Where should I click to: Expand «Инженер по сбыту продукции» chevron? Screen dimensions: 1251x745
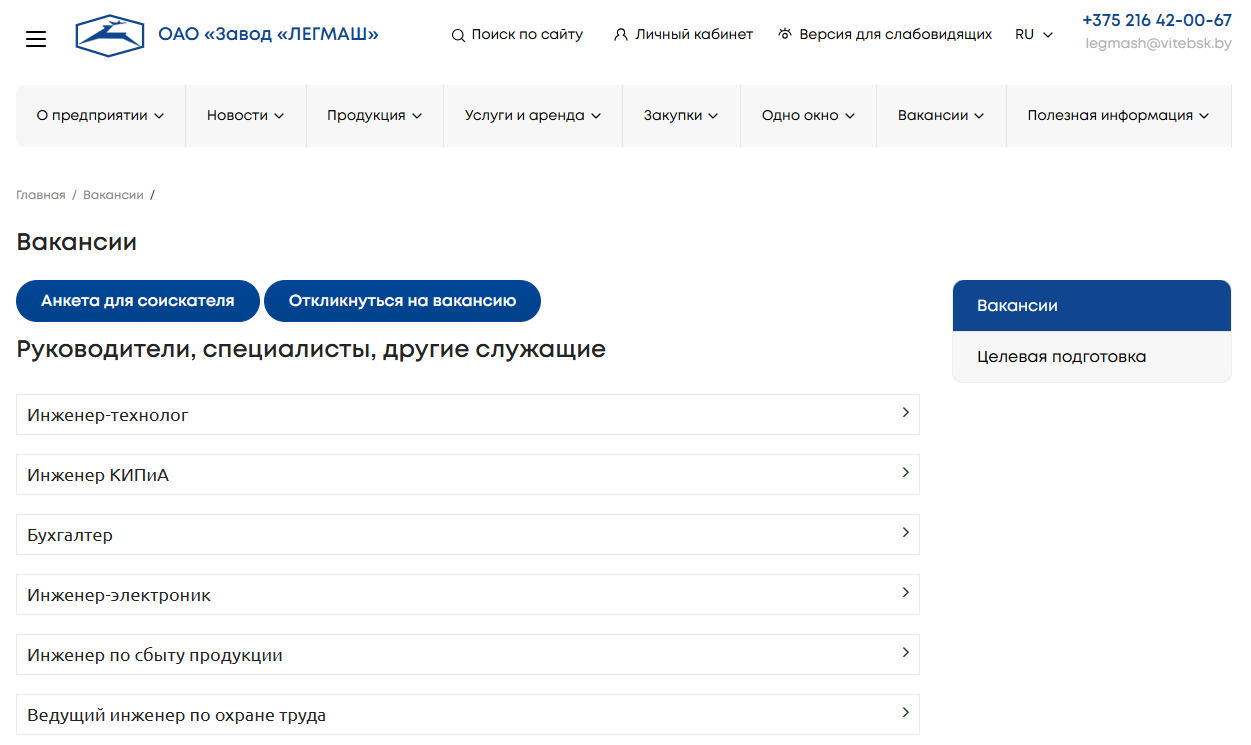point(905,652)
